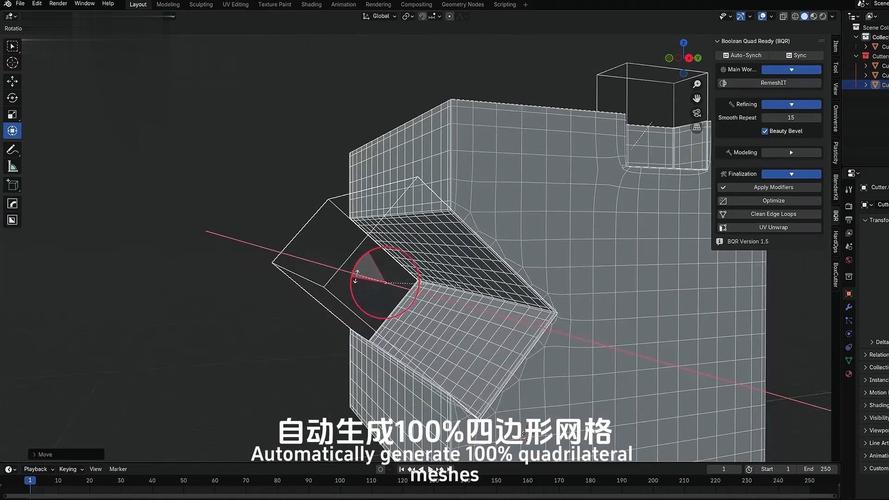Viewport: 889px width, 500px height.
Task: Open the Keying dropdown in timeline
Action: coord(71,469)
